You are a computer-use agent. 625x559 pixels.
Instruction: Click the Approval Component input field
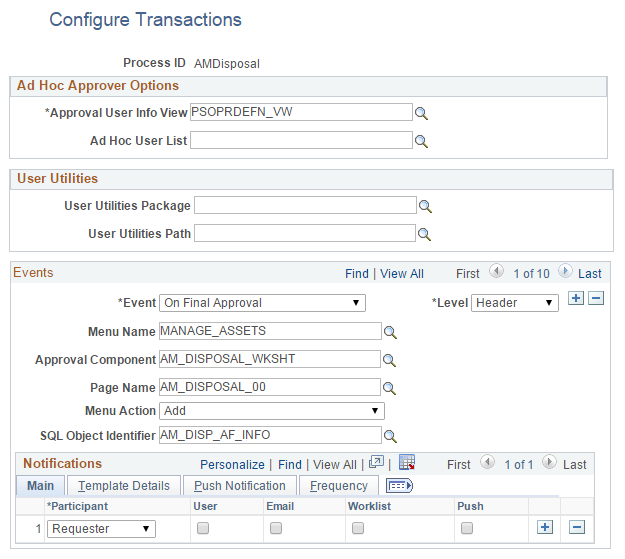[x=270, y=359]
